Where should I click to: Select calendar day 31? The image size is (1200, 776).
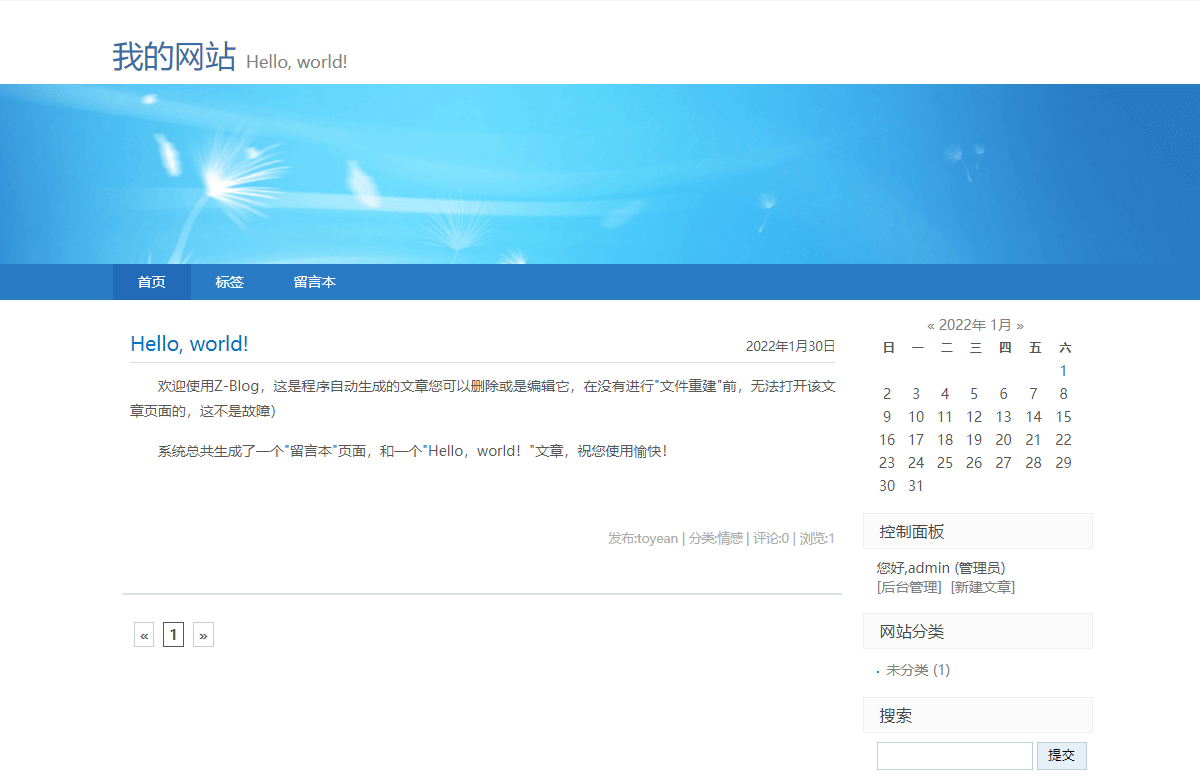click(x=916, y=486)
